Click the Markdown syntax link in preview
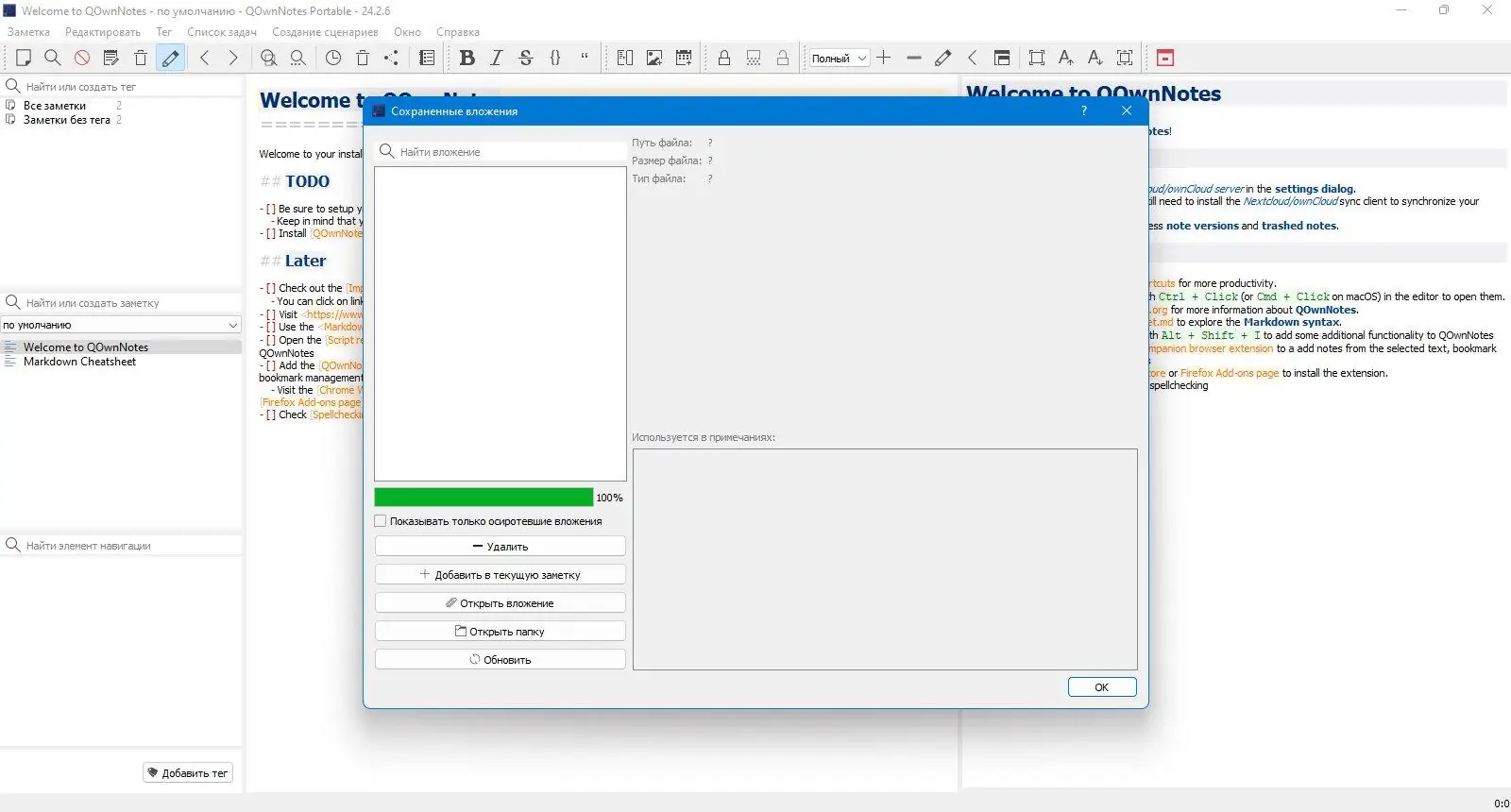 pyautogui.click(x=1291, y=322)
